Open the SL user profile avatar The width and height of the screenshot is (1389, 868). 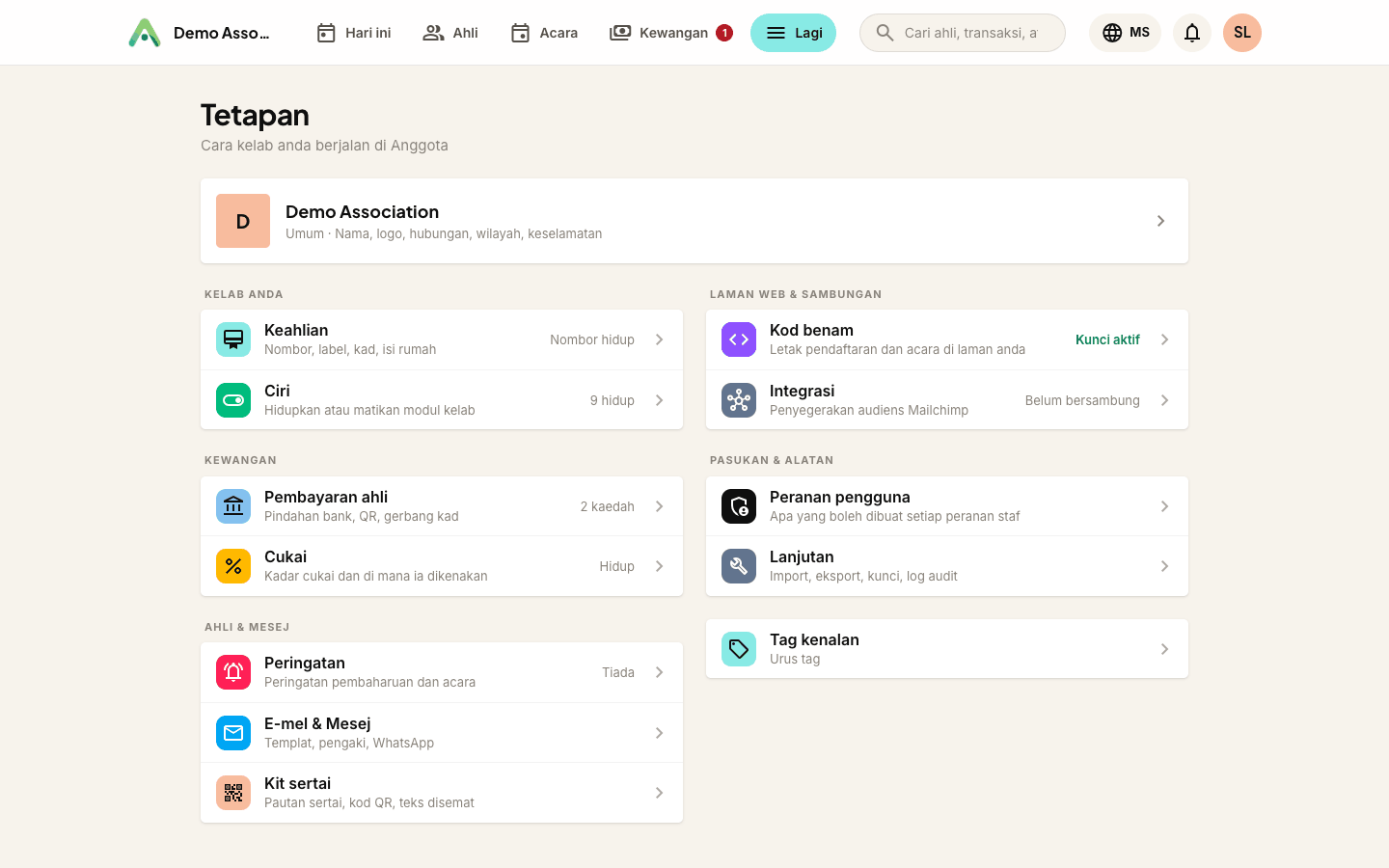point(1242,33)
